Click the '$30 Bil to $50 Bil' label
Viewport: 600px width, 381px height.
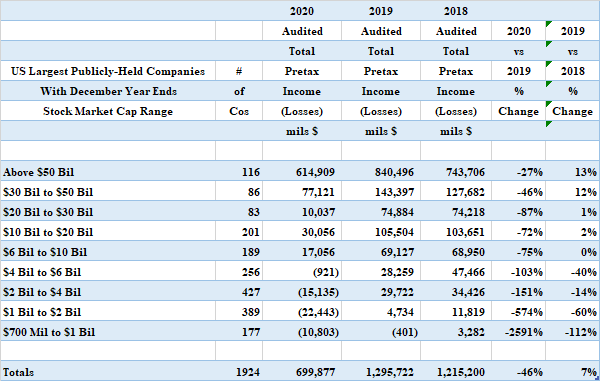(x=48, y=192)
